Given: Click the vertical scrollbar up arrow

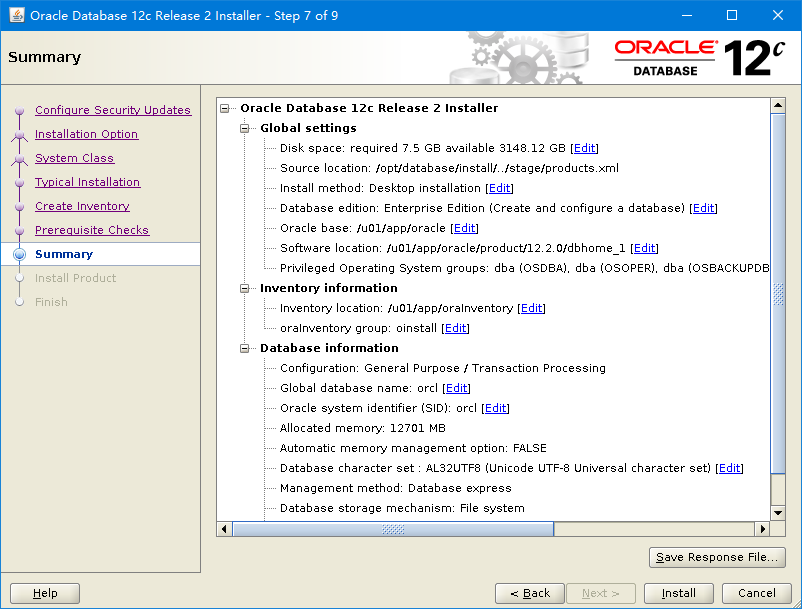Looking at the screenshot, I should 778,106.
